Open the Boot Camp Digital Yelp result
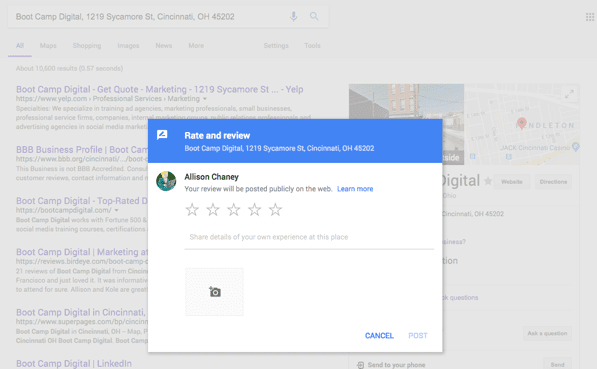Image resolution: width=597 pixels, height=369 pixels. 160,89
